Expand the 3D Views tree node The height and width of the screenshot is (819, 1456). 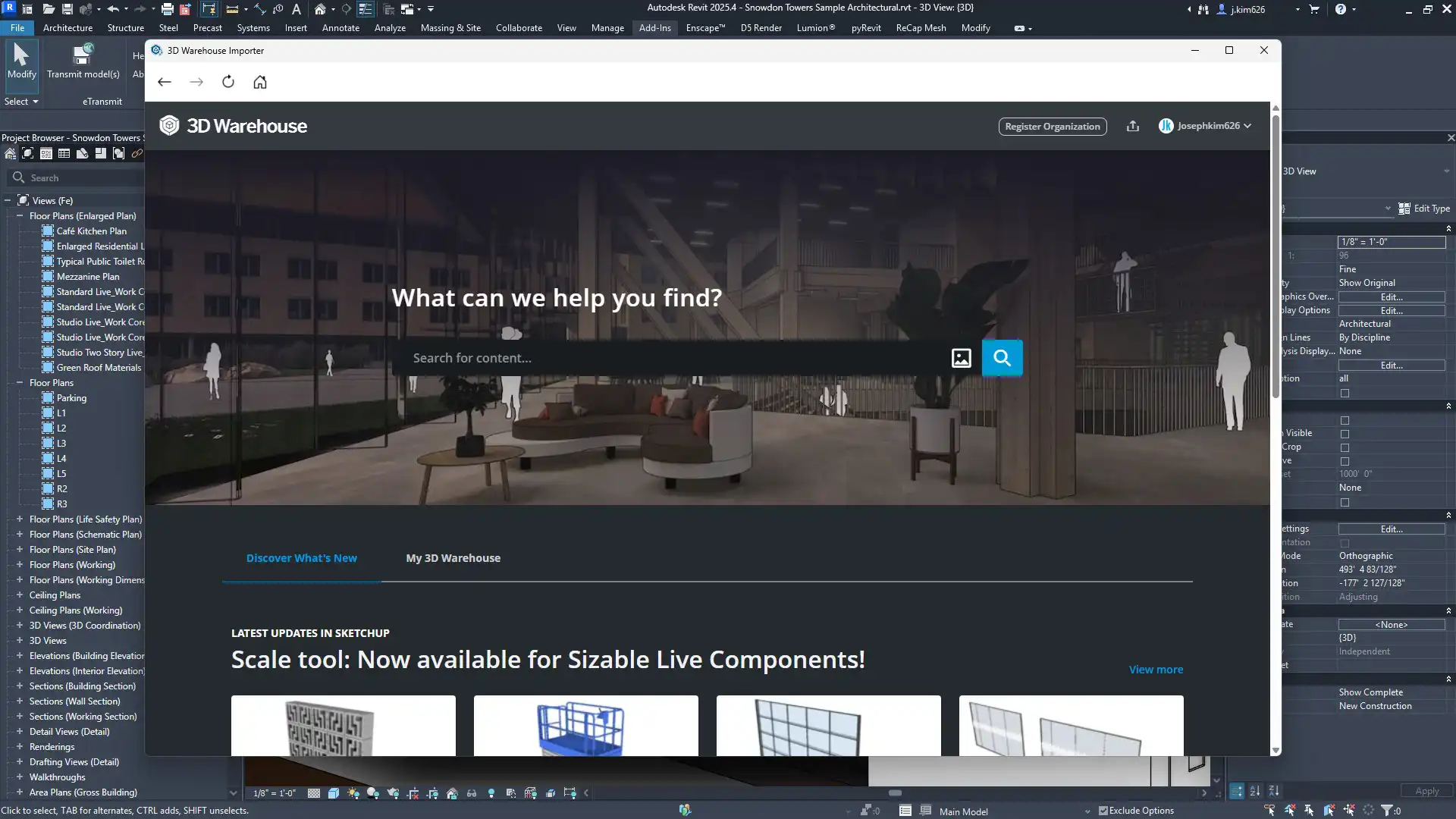[x=20, y=641]
